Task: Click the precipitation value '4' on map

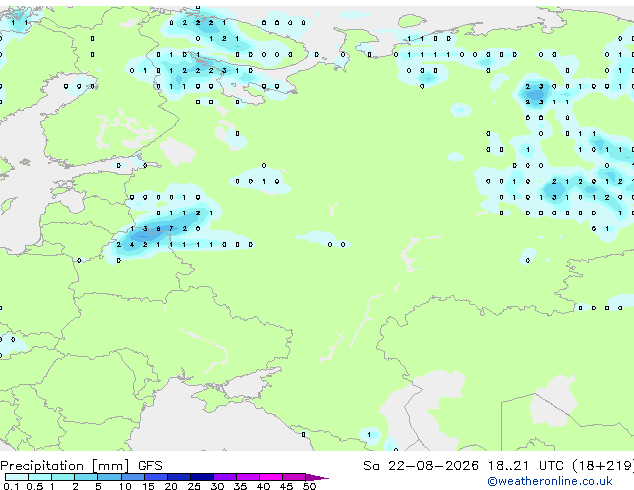Action: tap(132, 245)
